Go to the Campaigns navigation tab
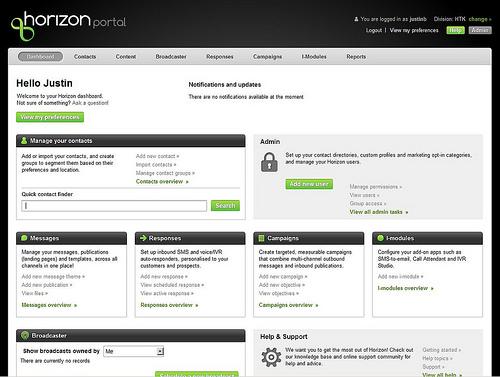 (x=267, y=57)
